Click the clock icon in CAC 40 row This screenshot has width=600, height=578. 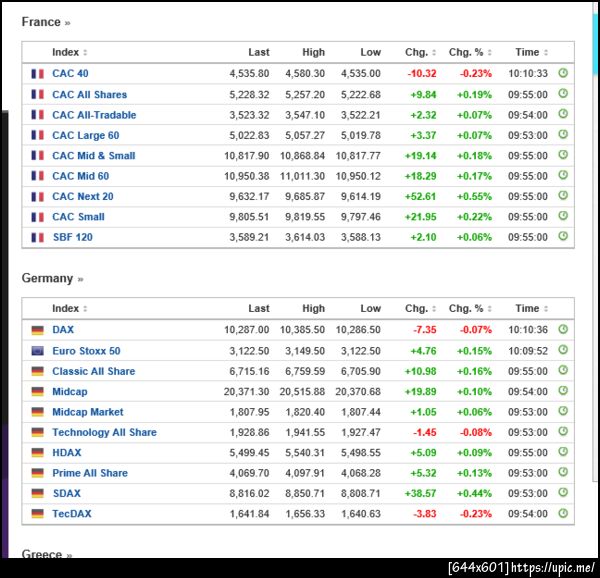562,73
